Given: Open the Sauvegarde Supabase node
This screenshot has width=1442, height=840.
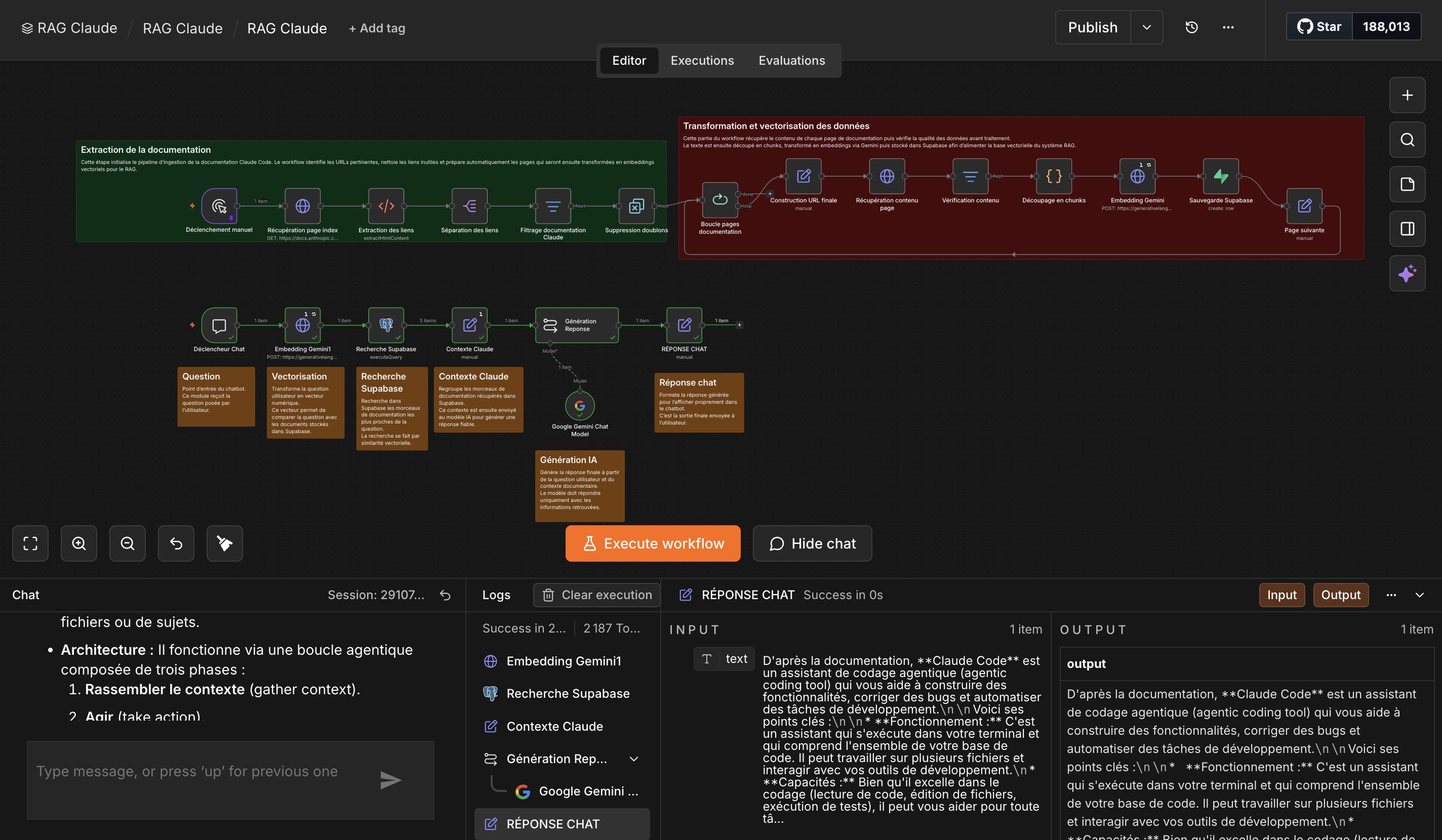Looking at the screenshot, I should (1221, 176).
